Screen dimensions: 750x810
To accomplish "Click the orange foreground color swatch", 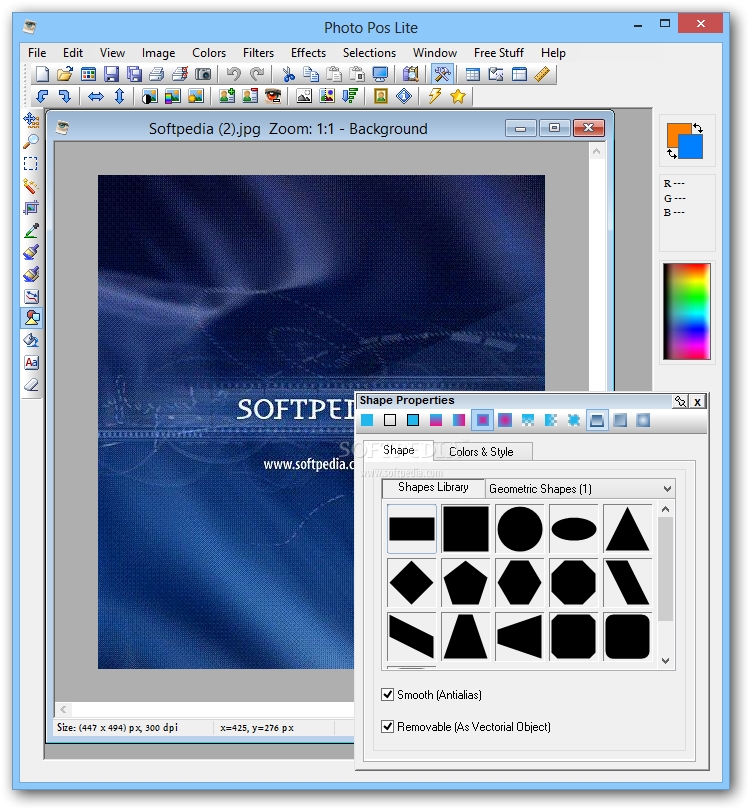I will [674, 132].
